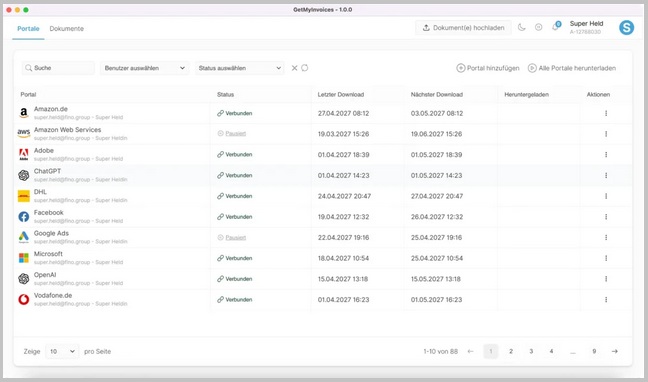Click Portal column header
Image resolution: width=648 pixels, height=382 pixels.
point(28,95)
